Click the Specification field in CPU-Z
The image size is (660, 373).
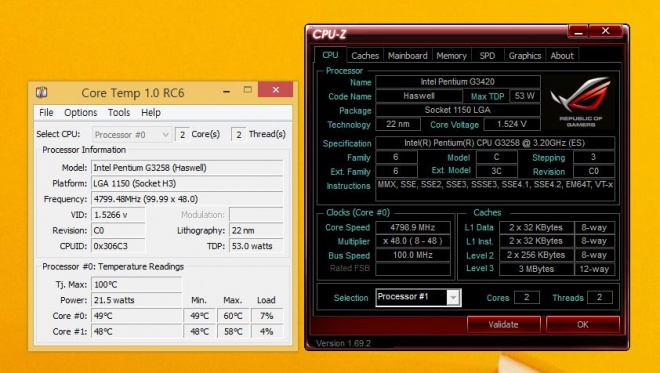[x=495, y=143]
